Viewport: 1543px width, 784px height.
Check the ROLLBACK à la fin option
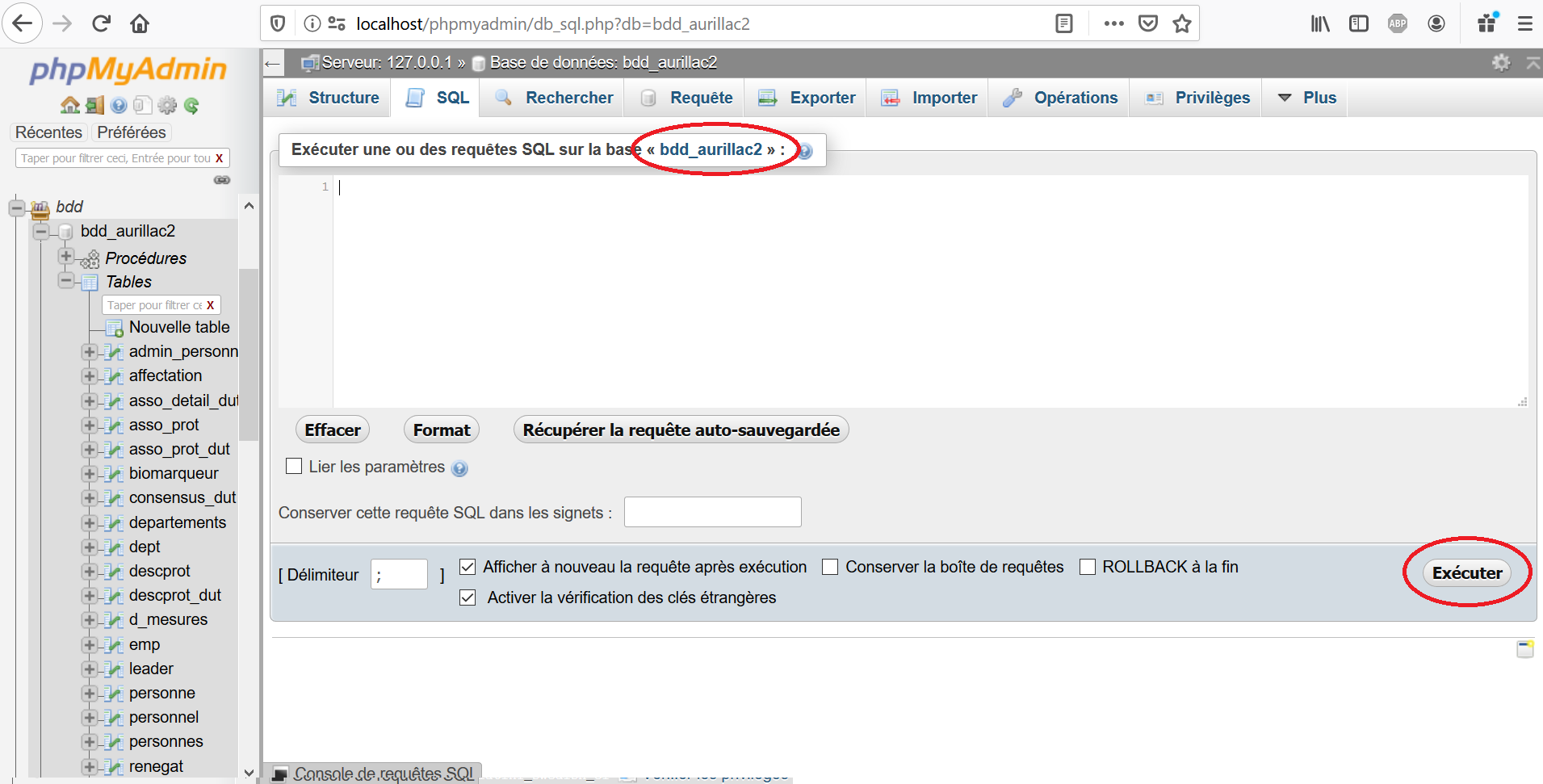[1088, 568]
